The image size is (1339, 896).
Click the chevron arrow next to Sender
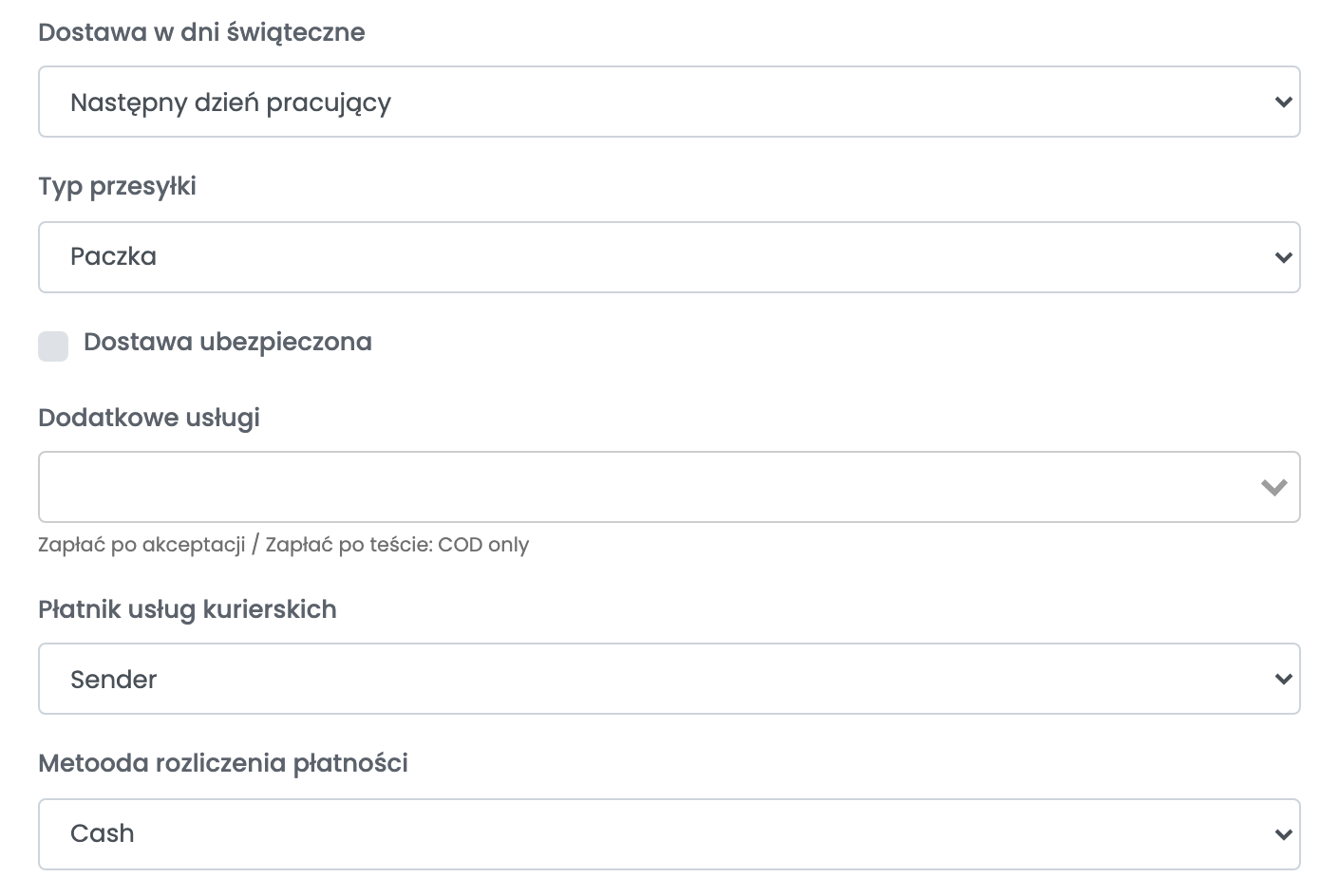click(1283, 679)
